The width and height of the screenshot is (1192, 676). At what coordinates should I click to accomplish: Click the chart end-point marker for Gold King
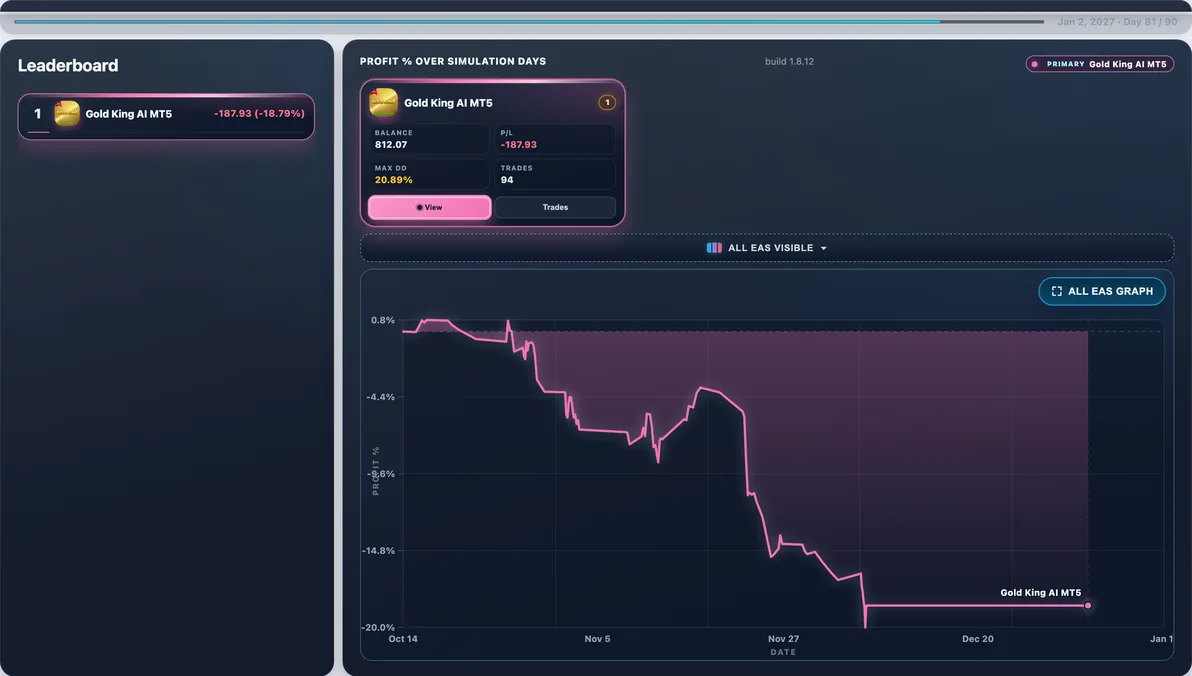(1088, 605)
